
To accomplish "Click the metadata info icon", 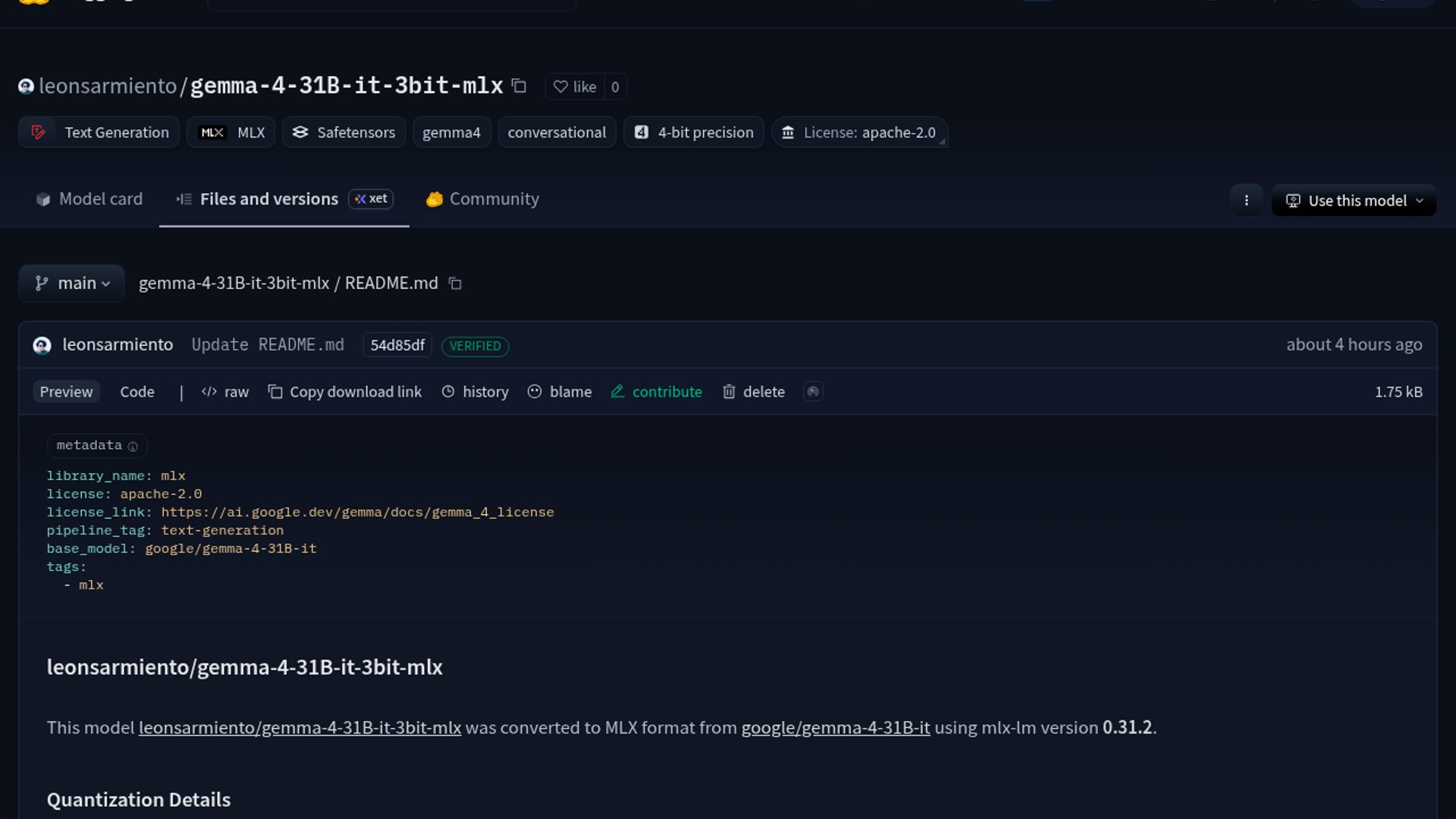I will (x=133, y=447).
